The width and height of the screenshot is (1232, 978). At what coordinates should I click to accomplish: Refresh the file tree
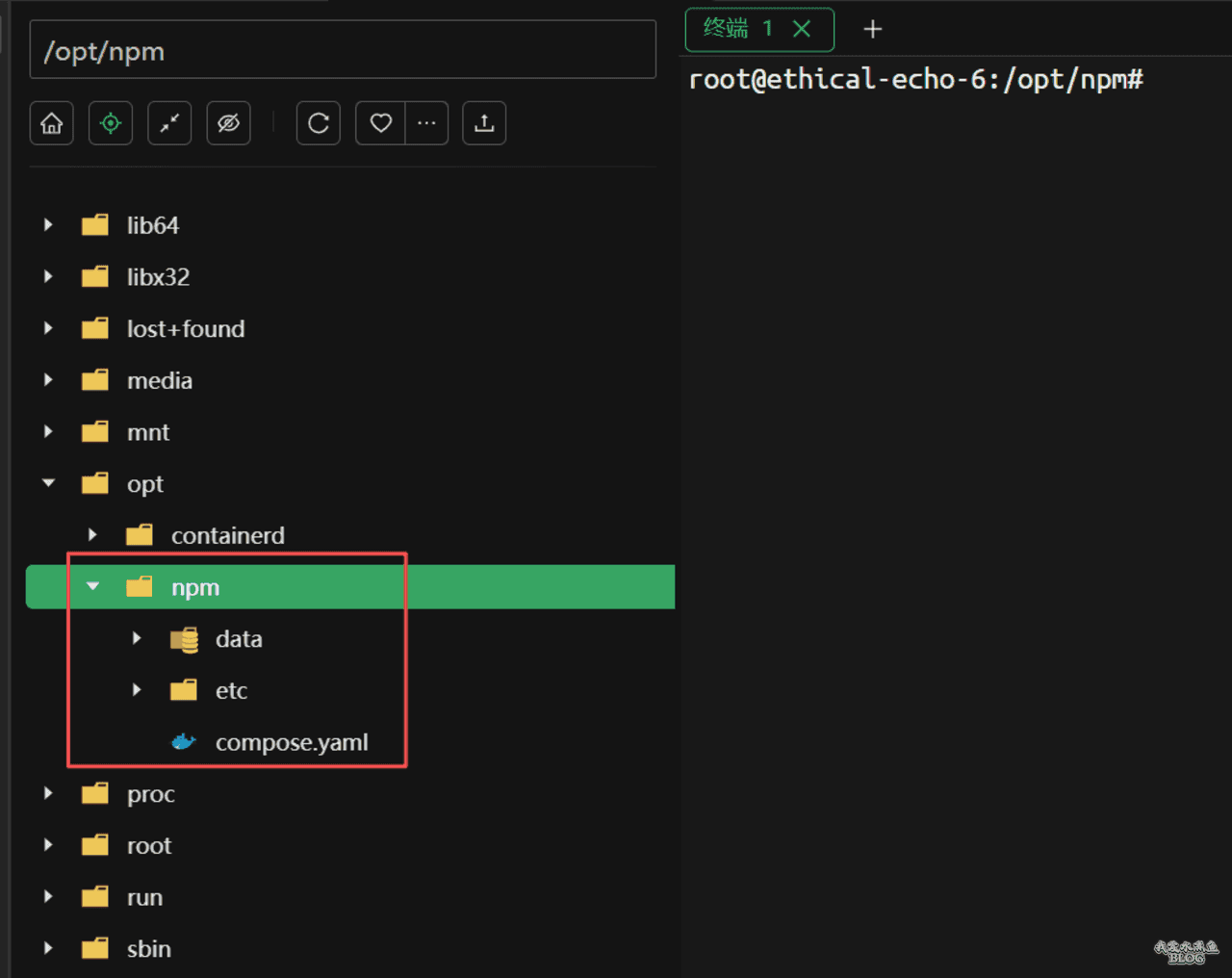(319, 123)
